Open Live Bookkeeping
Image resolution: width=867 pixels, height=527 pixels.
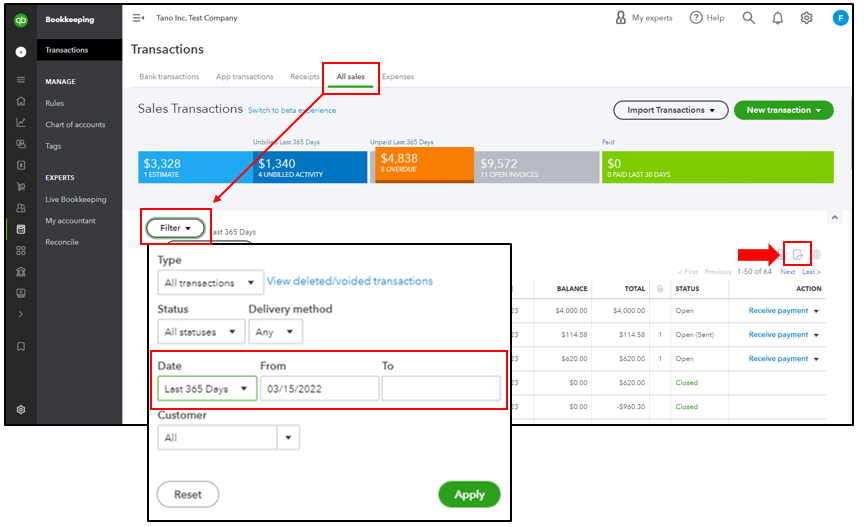click(x=76, y=199)
